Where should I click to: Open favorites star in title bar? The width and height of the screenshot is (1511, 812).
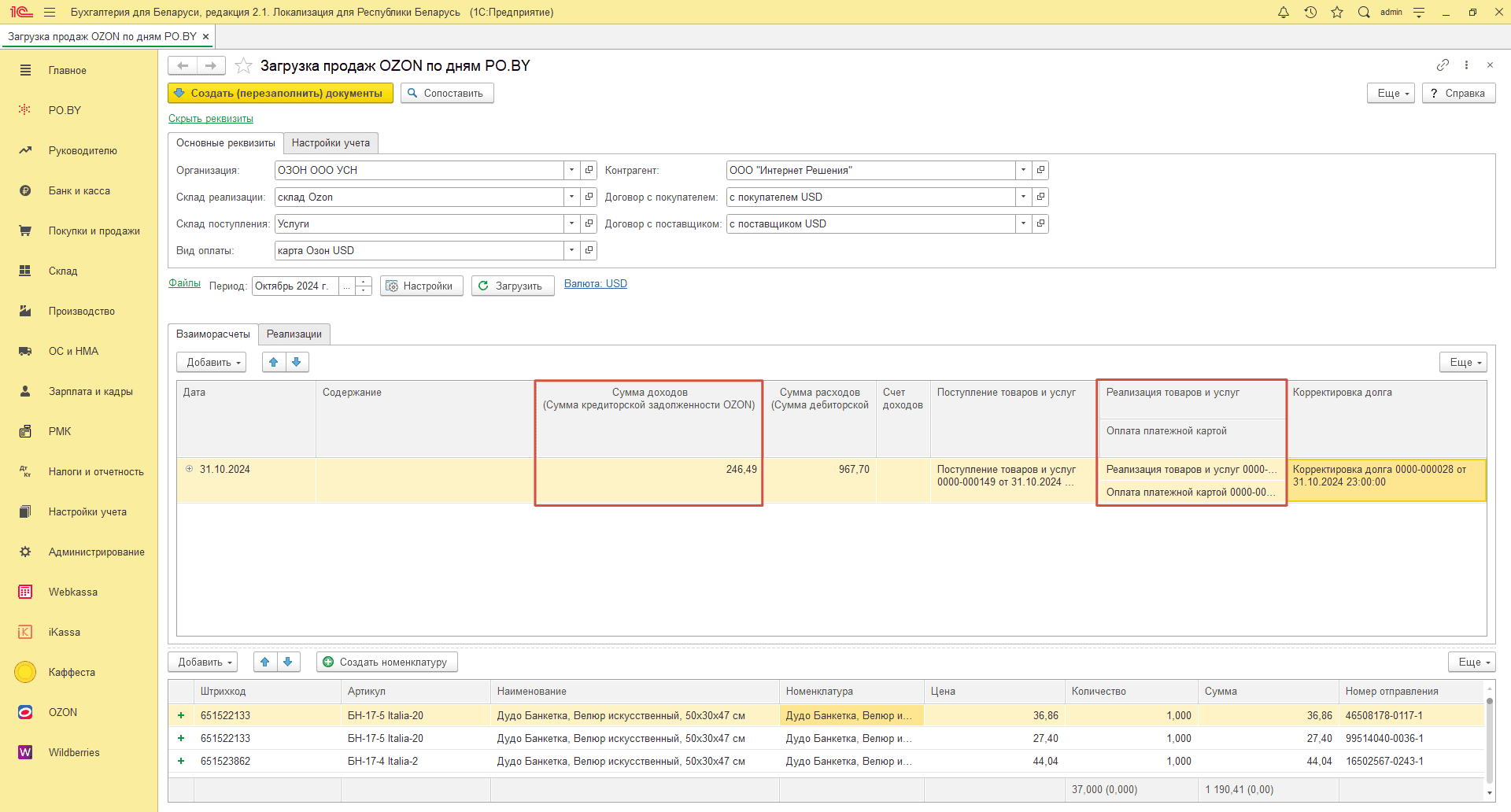tap(1337, 12)
